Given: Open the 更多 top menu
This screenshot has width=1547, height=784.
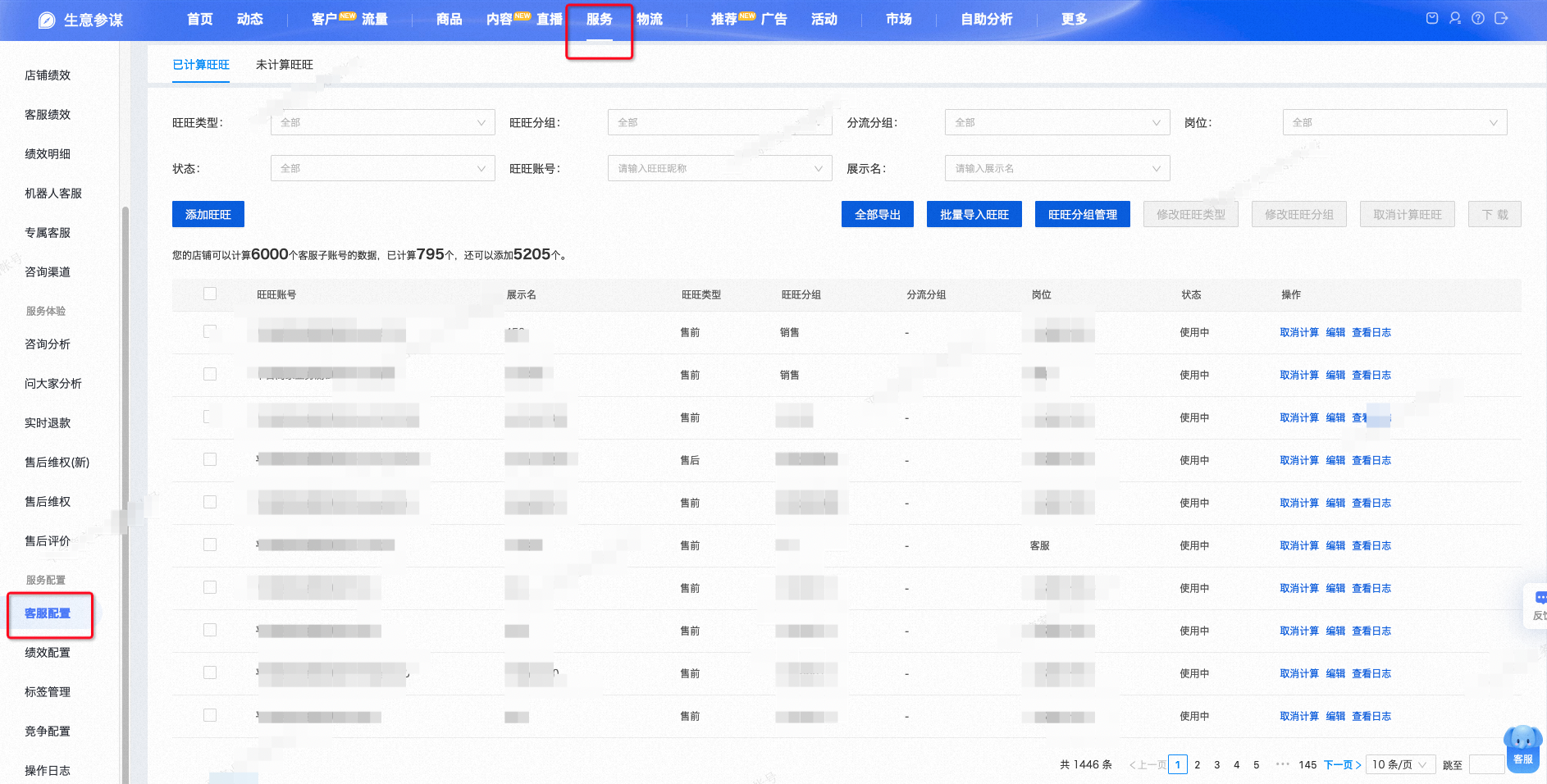Looking at the screenshot, I should click(x=1074, y=19).
